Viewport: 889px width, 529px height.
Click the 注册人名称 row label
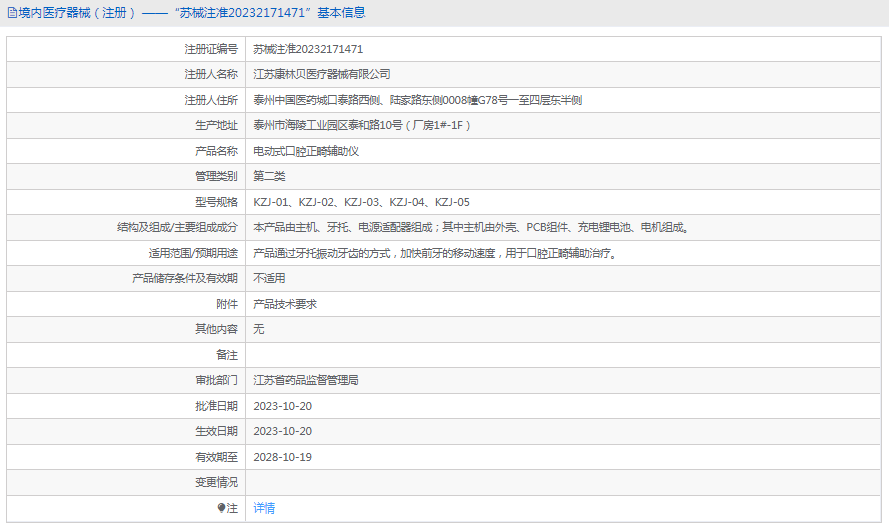[x=211, y=74]
